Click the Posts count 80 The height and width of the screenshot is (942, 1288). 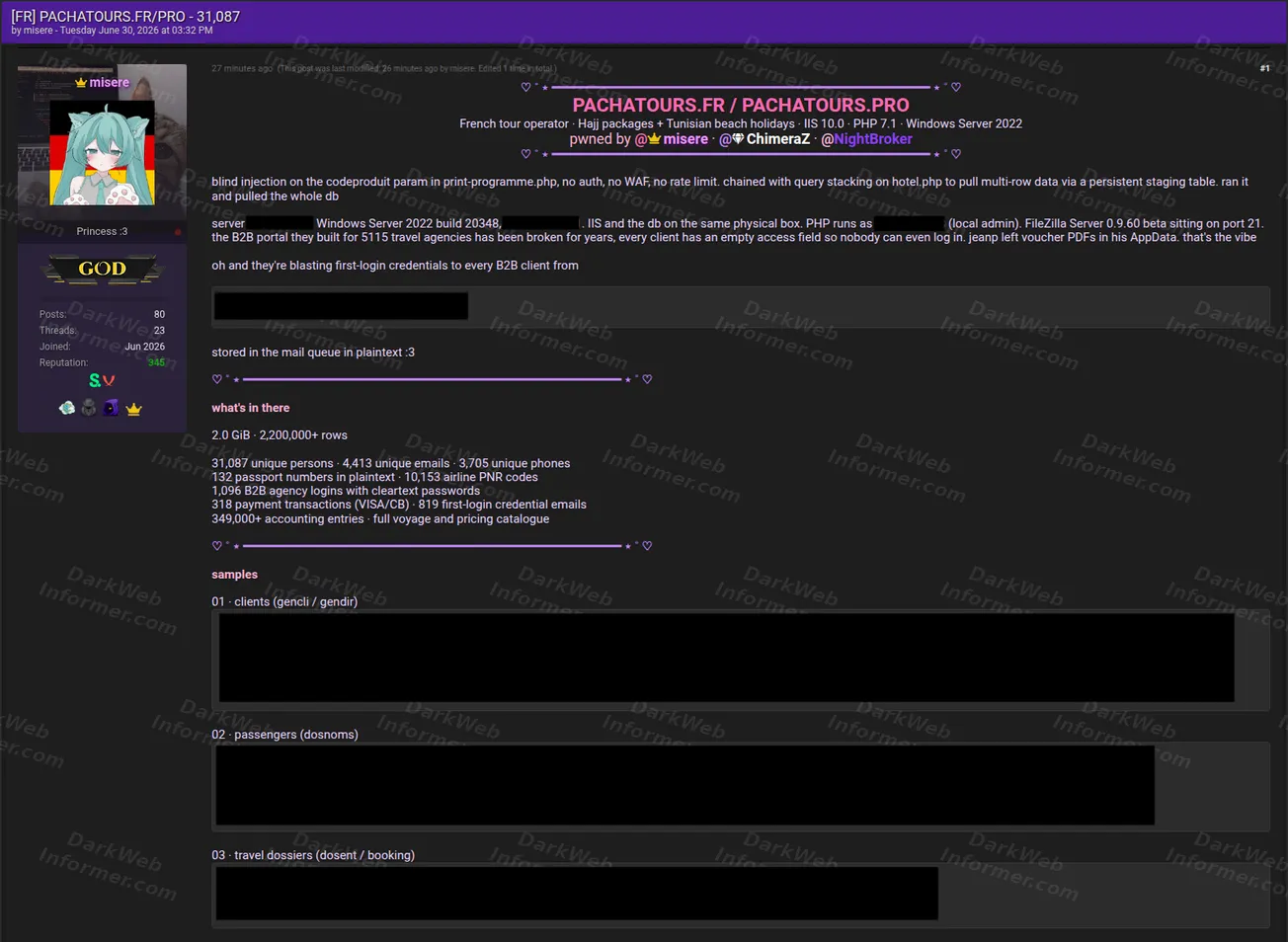[x=159, y=314]
